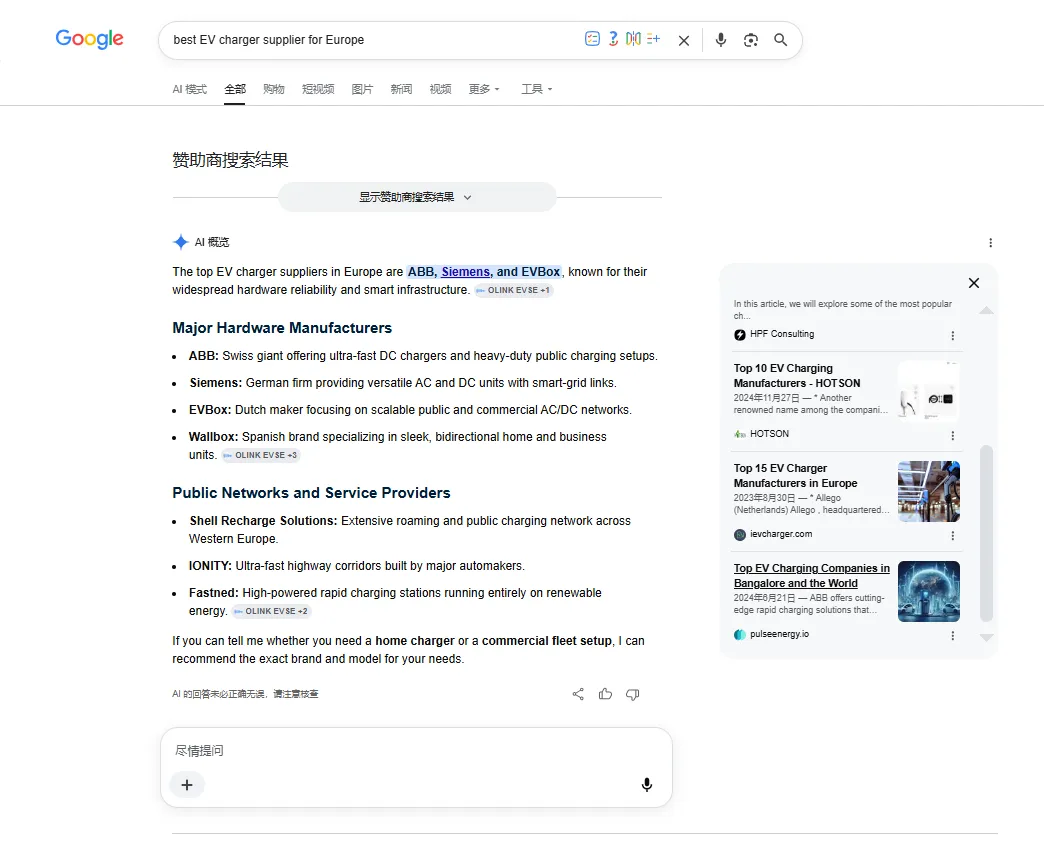Click the 'Major Hardware Manufacturers' heading
This screenshot has height=845, width=1044.
coord(282,328)
